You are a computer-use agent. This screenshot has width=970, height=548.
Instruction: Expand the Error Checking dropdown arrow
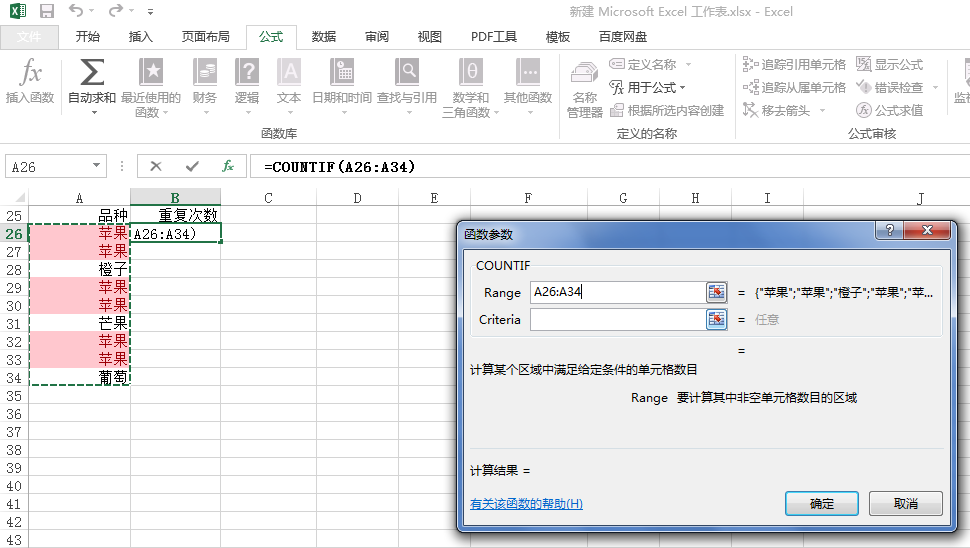pos(935,87)
